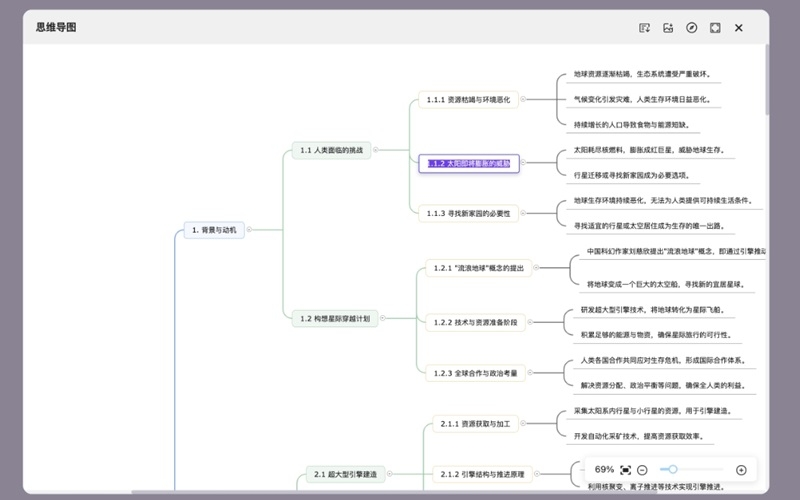Collapse the 1.2.3 全球合作与政治考量 toggle
800x500 pixels.
530,373
